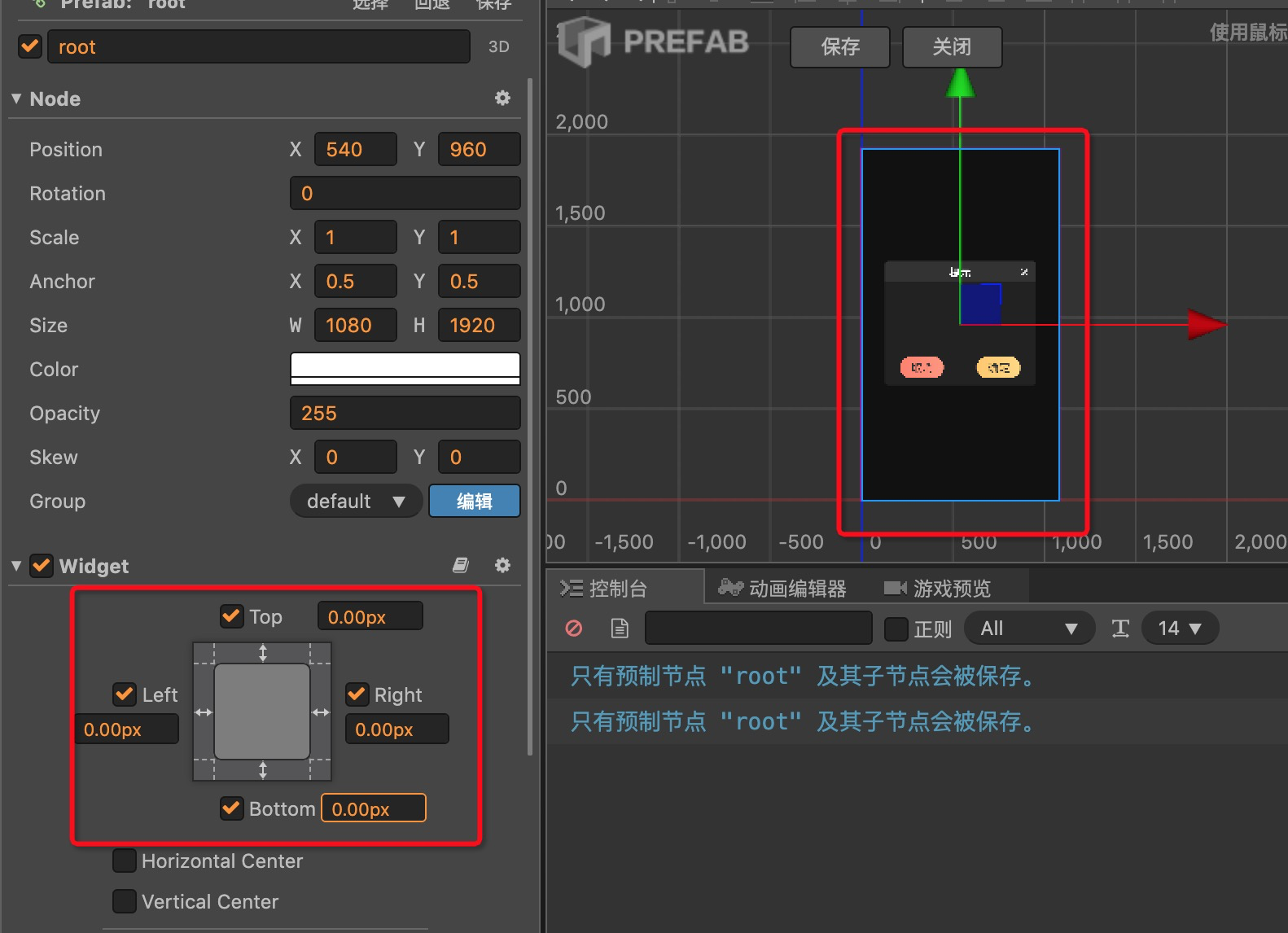Open the font size 14 dropdown

click(1181, 628)
